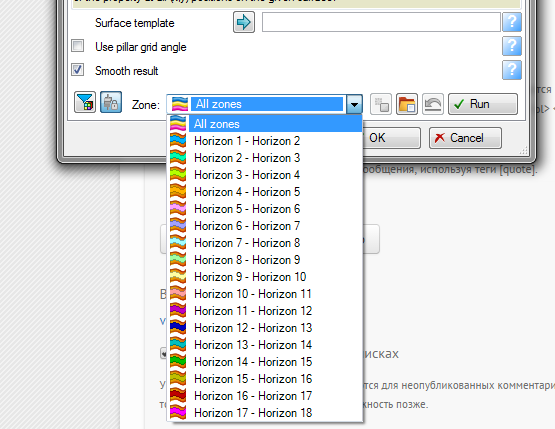Select zone Horizon 4 - Horizon 5

[265, 192]
